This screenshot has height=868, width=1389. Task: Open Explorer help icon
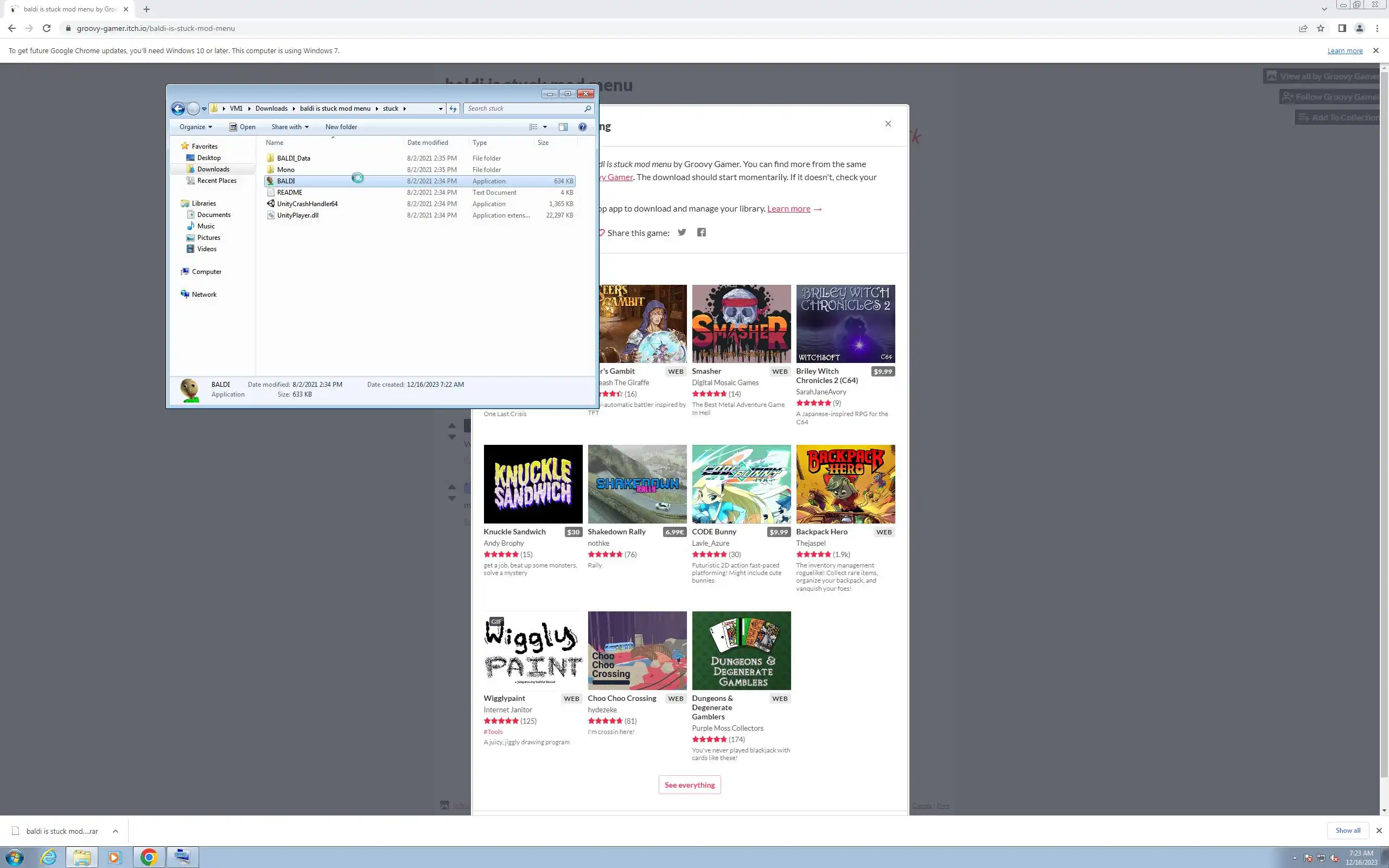[582, 127]
